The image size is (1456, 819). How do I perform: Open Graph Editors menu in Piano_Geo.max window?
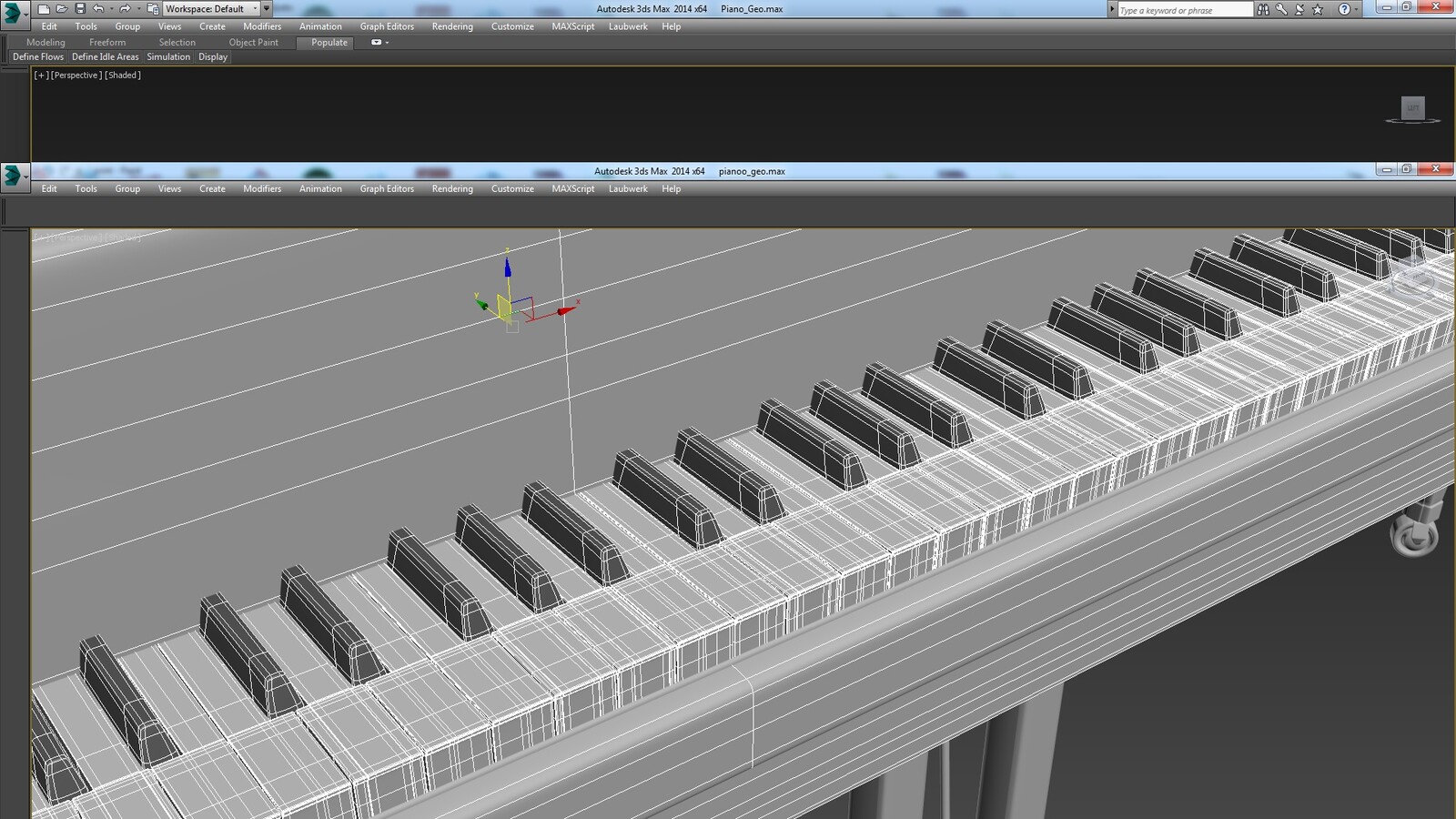[x=387, y=26]
